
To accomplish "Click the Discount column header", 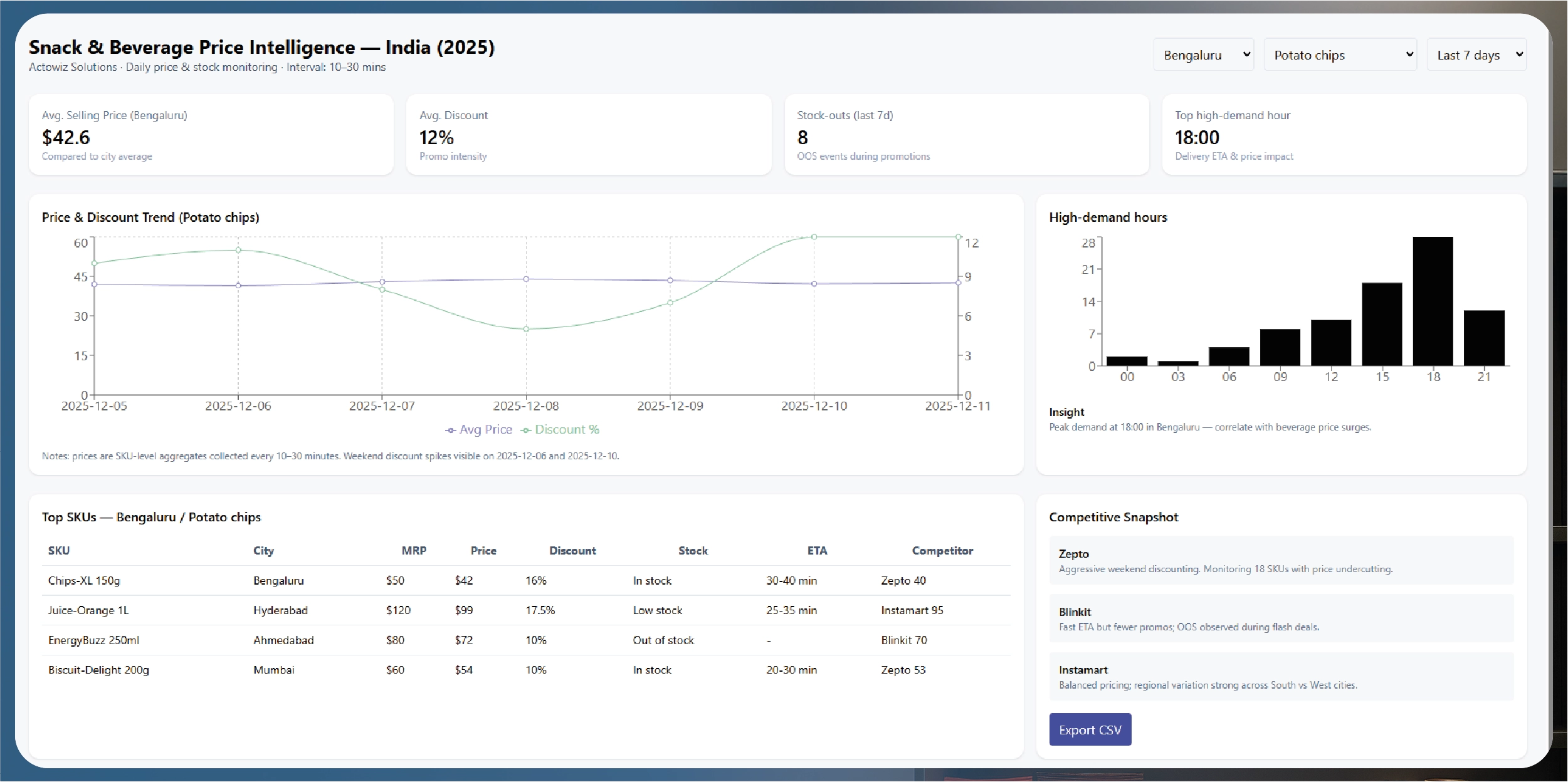I will click(572, 551).
